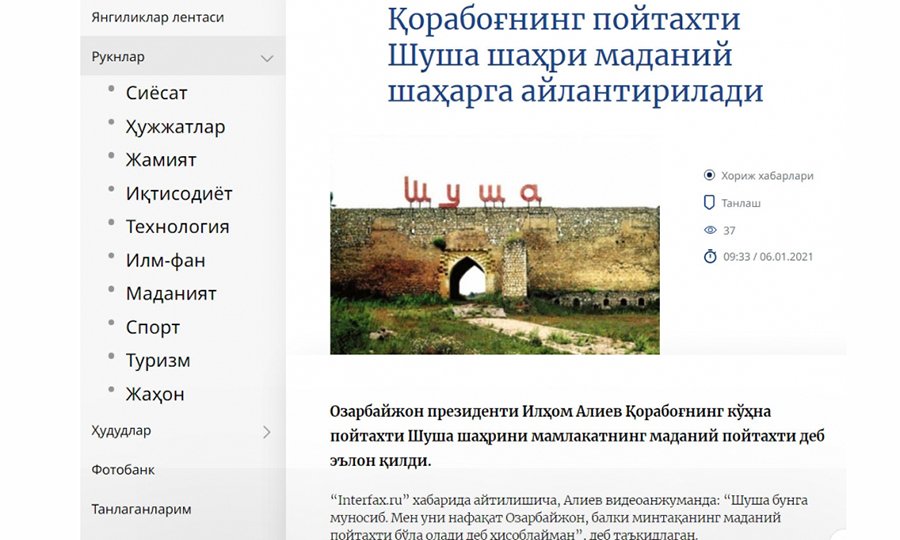Click the Танлаш label to bookmark article
Viewport: 900px width, 540px height.
coord(741,203)
